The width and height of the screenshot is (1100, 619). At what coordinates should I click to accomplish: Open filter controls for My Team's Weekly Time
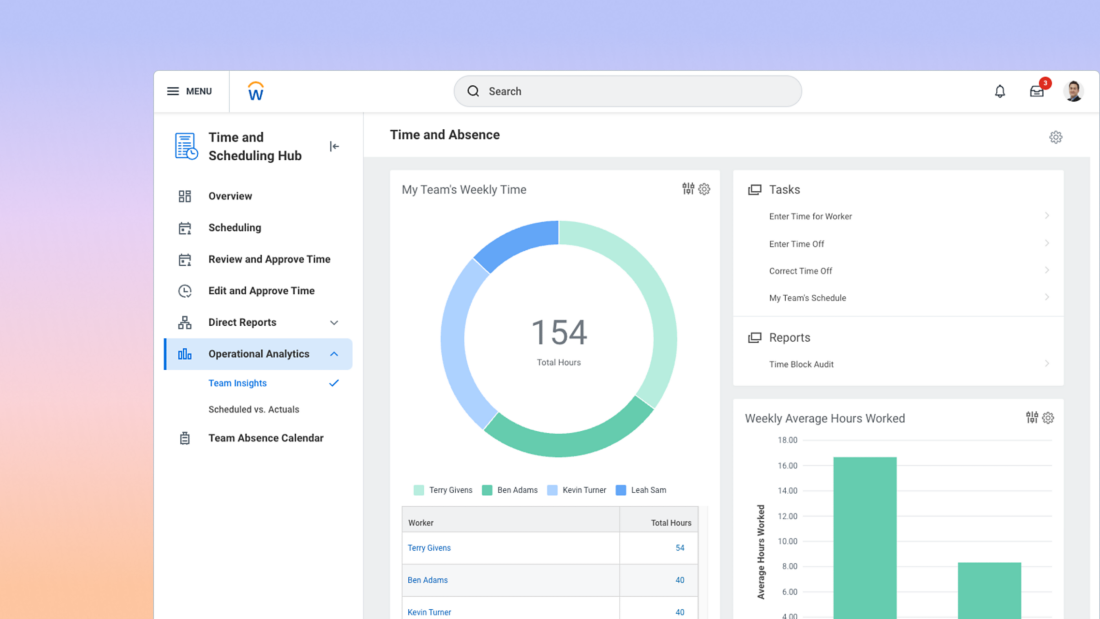[x=688, y=189]
